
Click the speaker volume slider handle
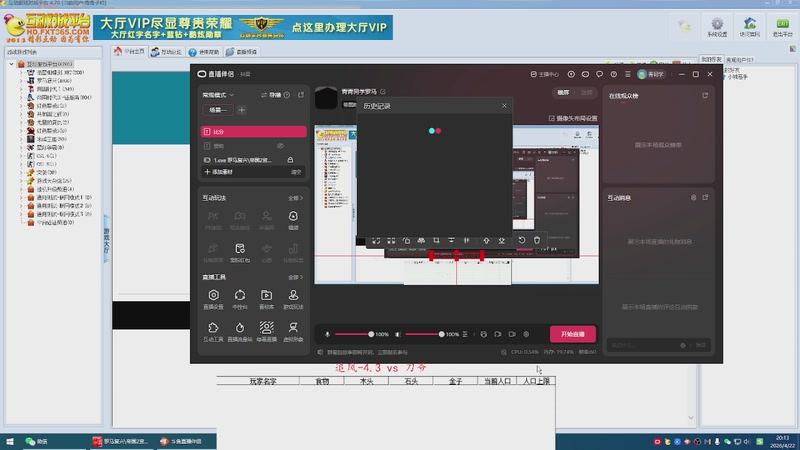[x=441, y=334]
